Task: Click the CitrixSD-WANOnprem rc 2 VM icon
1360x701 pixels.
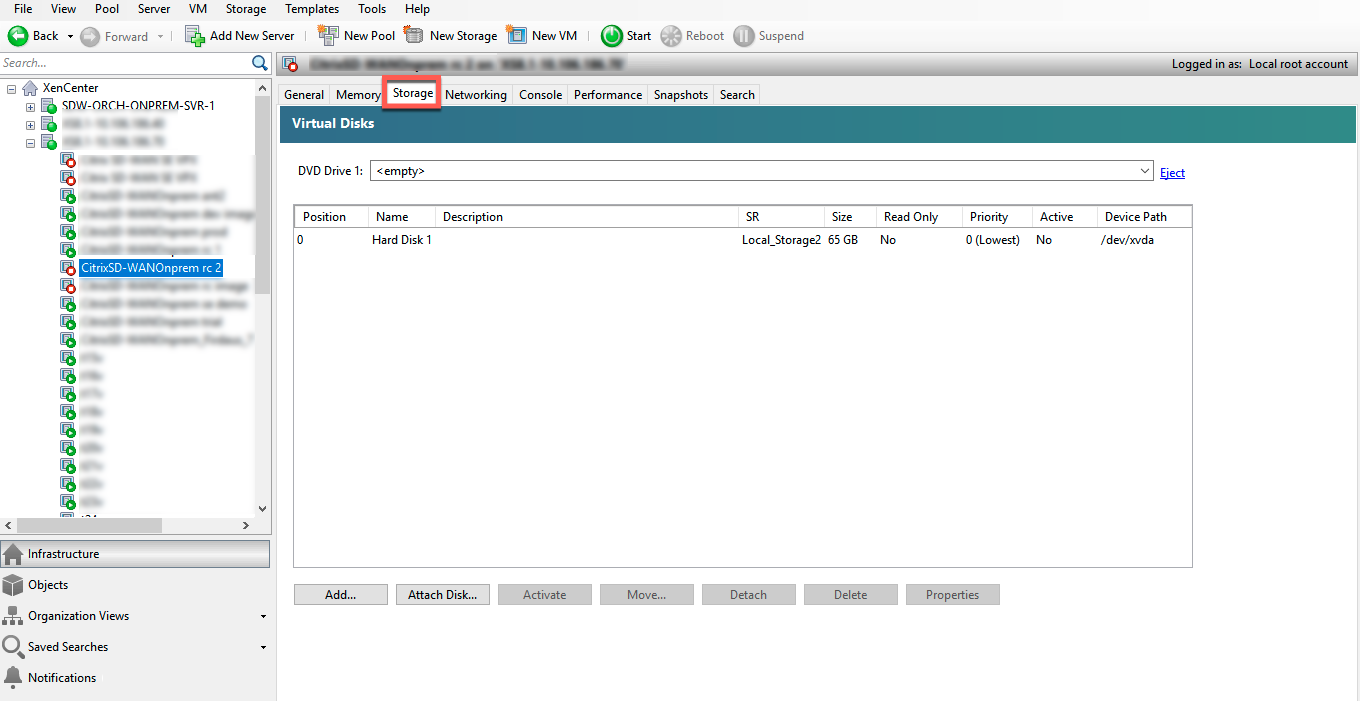Action: (68, 268)
